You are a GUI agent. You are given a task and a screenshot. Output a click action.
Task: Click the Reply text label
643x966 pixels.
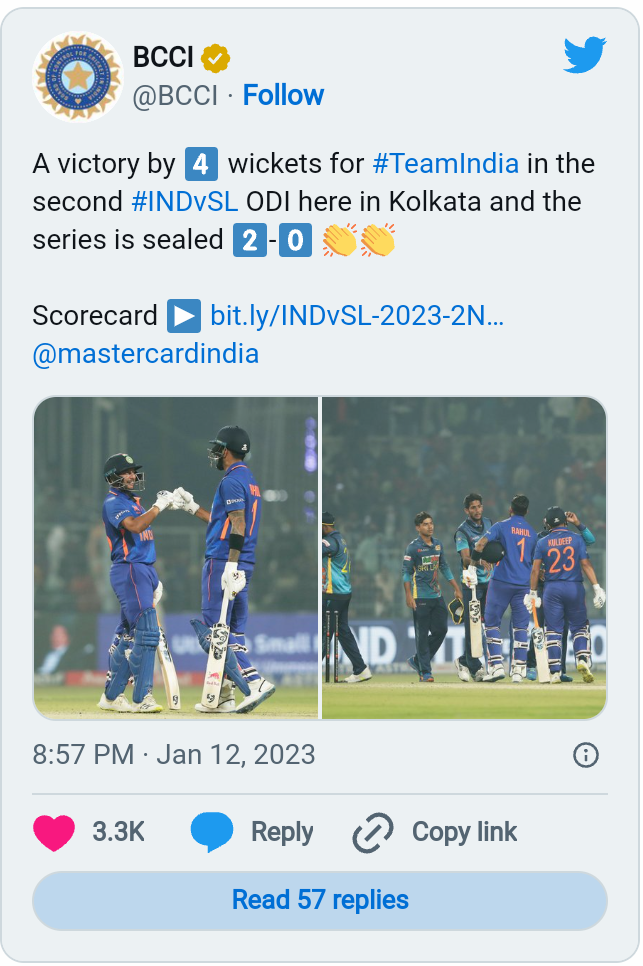tap(282, 832)
